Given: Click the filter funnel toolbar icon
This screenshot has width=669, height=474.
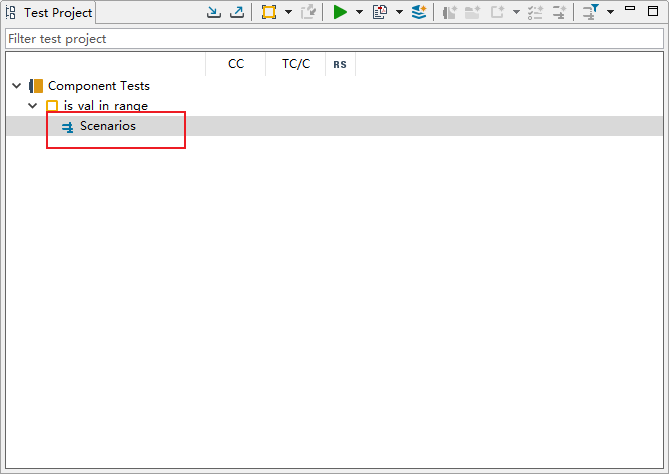Looking at the screenshot, I should pyautogui.click(x=591, y=12).
